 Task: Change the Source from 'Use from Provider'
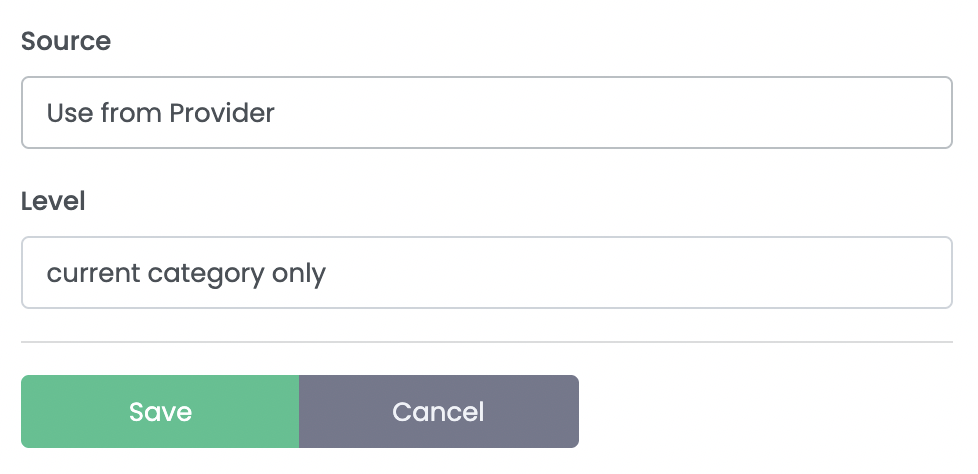[x=486, y=113]
